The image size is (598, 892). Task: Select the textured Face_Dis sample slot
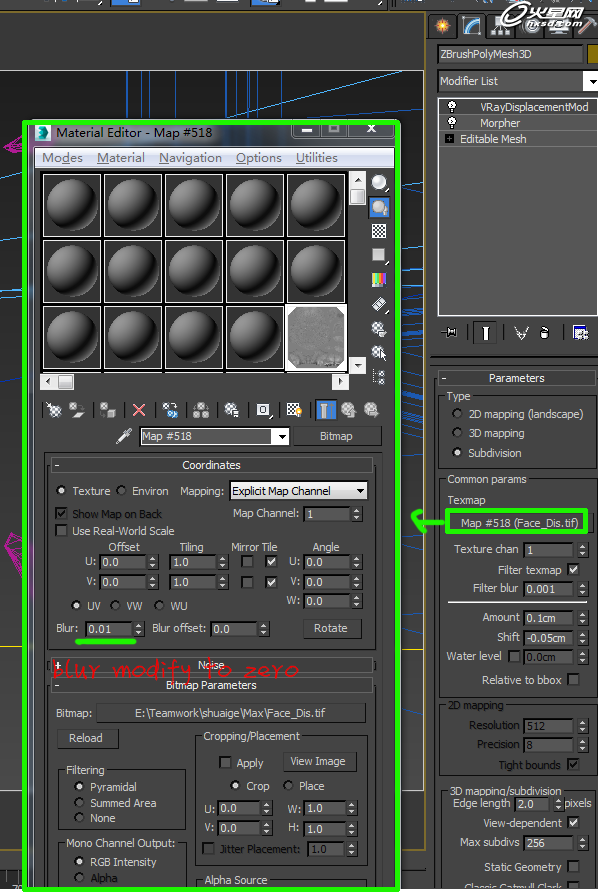pyautogui.click(x=316, y=338)
